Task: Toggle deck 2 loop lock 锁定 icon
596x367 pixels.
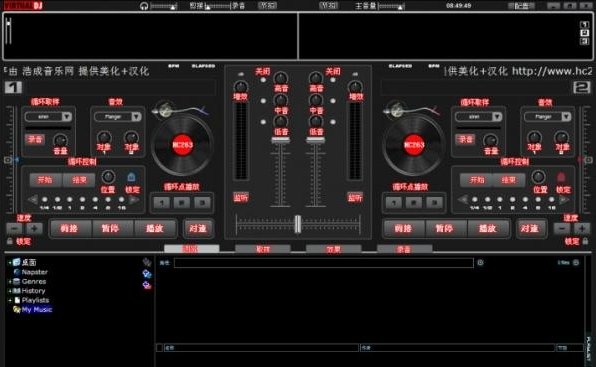Action: (x=561, y=177)
